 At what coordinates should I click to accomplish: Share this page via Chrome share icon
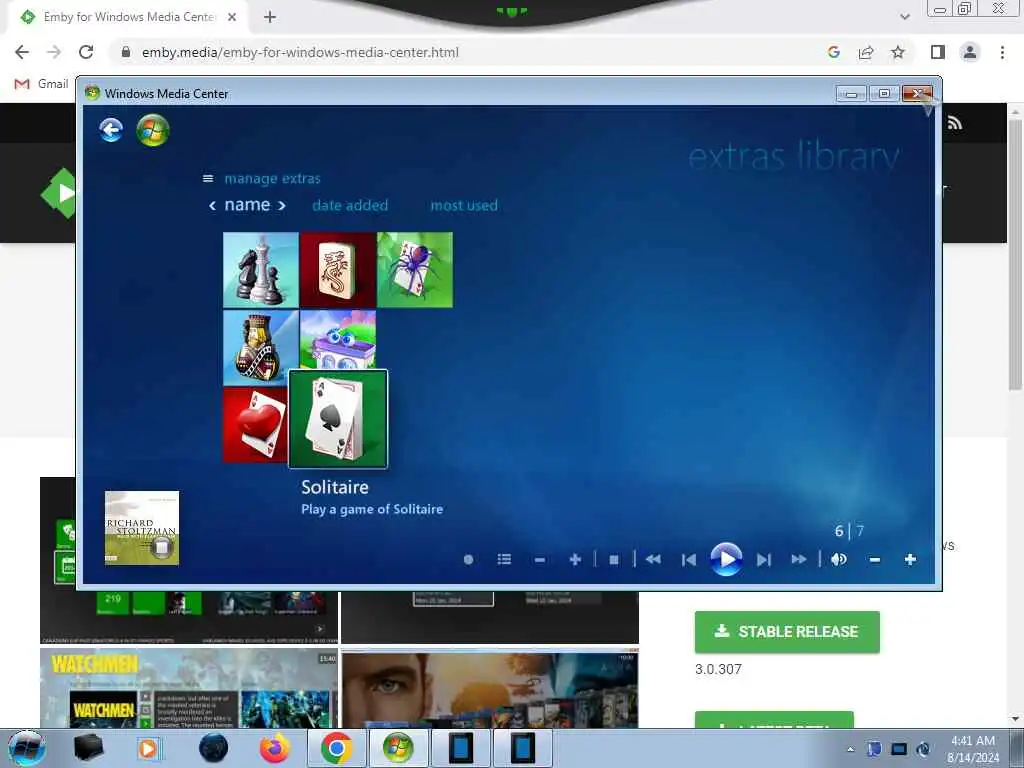click(866, 52)
